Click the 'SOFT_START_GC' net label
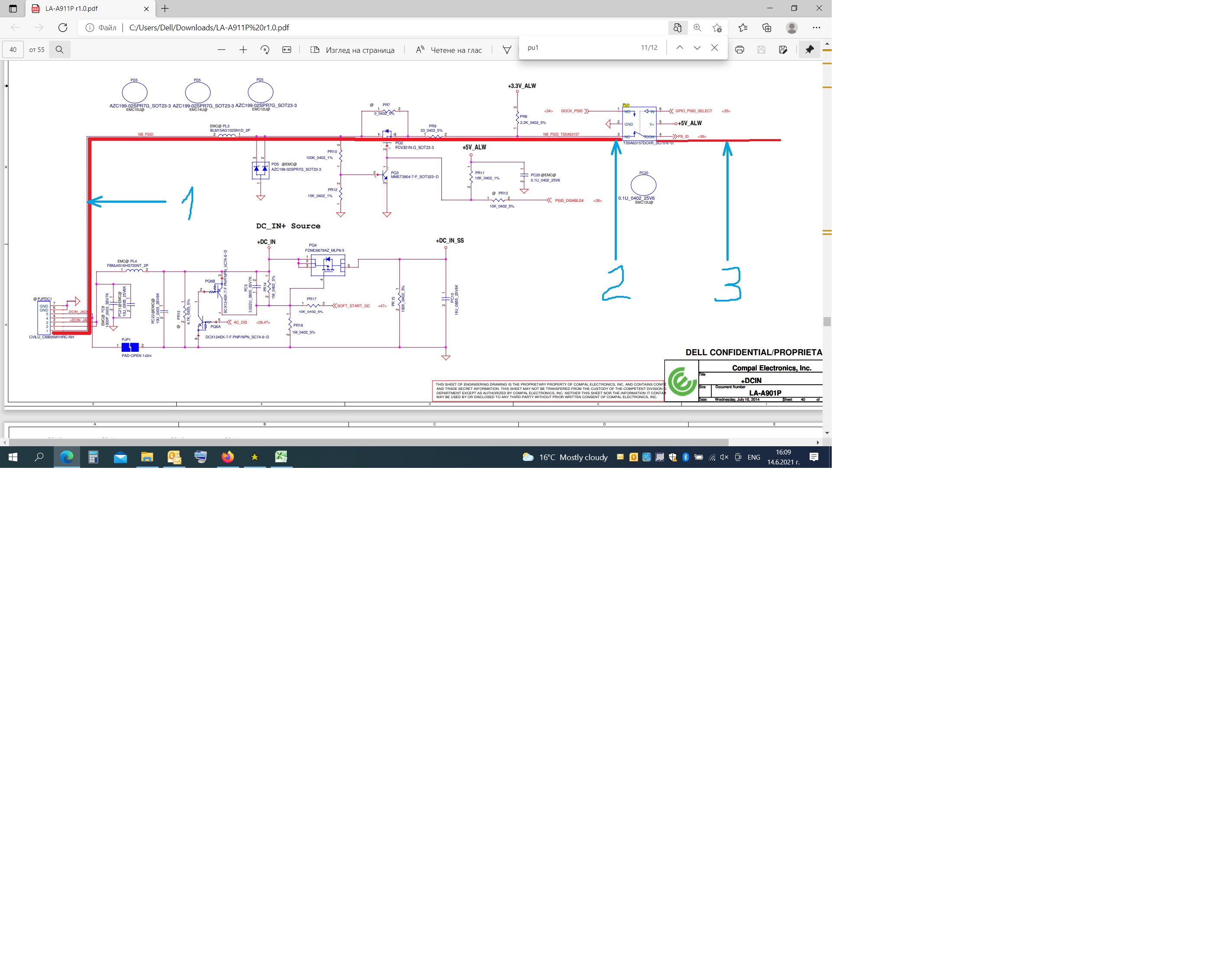The width and height of the screenshot is (1232, 957). click(353, 306)
